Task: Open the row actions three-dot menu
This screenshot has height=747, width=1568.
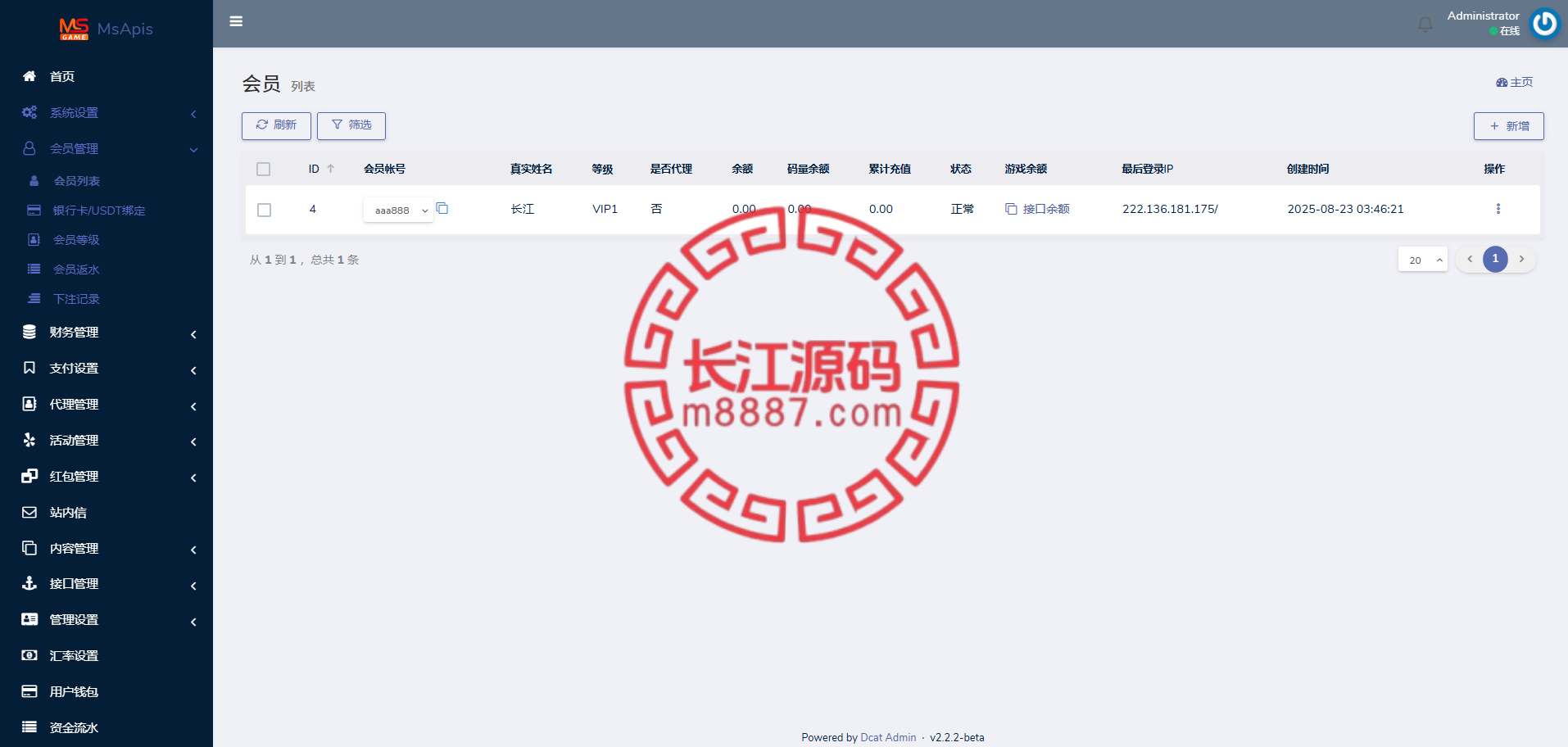Action: 1498,209
